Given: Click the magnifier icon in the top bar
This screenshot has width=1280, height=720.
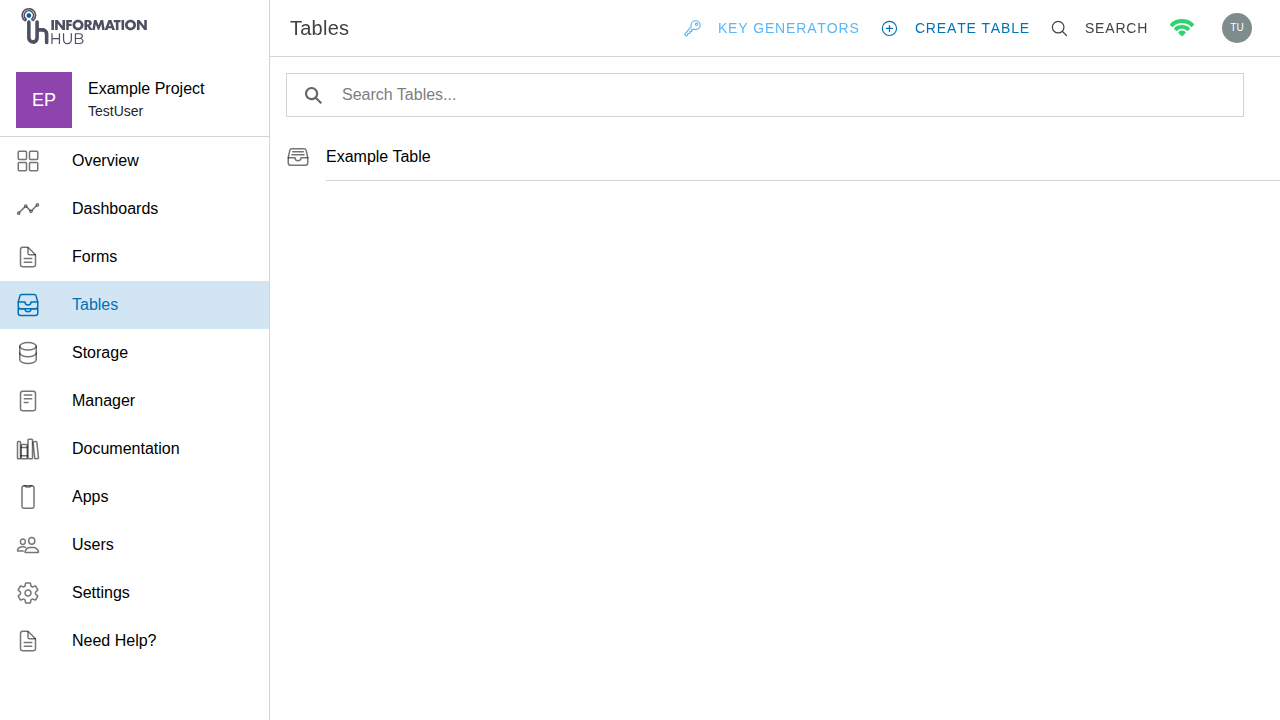Looking at the screenshot, I should 1059,29.
